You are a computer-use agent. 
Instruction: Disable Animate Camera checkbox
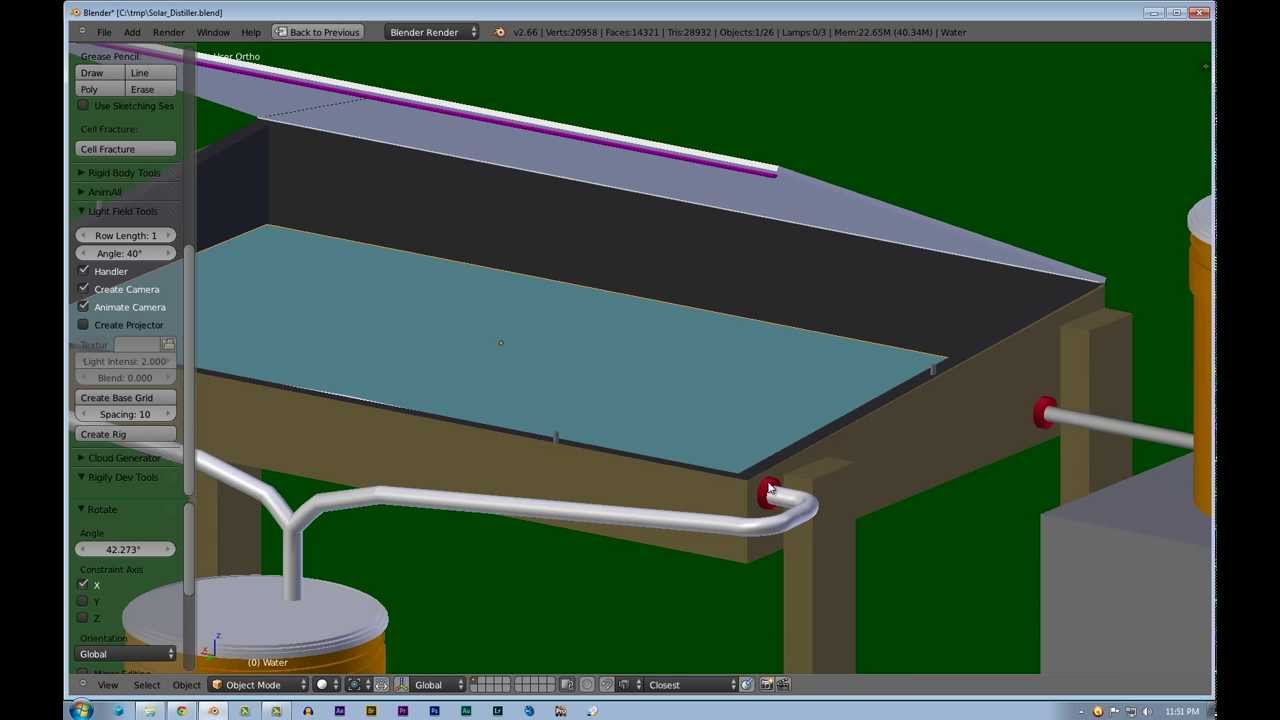[x=84, y=307]
